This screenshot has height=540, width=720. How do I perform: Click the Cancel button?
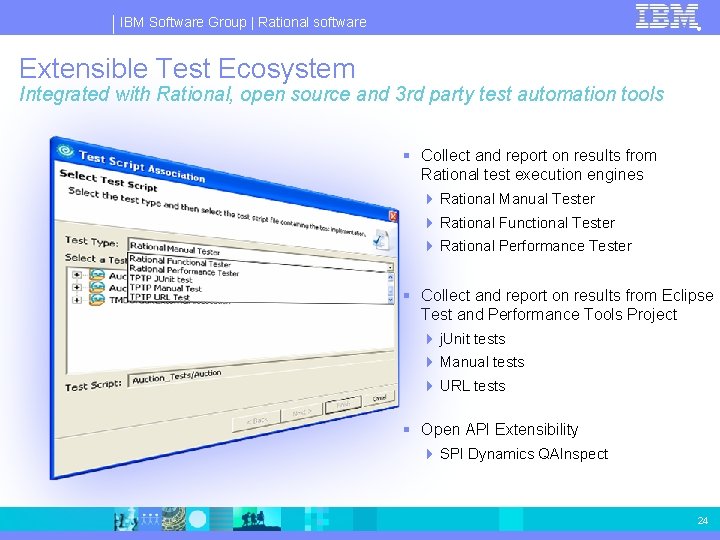379,398
